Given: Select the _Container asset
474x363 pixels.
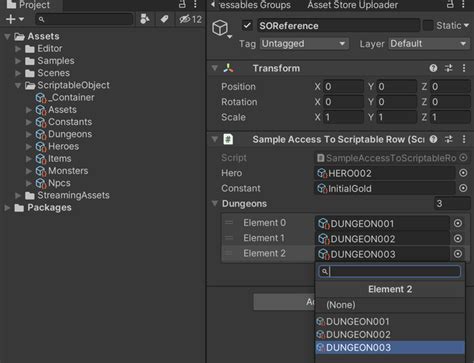Looking at the screenshot, I should (65, 98).
